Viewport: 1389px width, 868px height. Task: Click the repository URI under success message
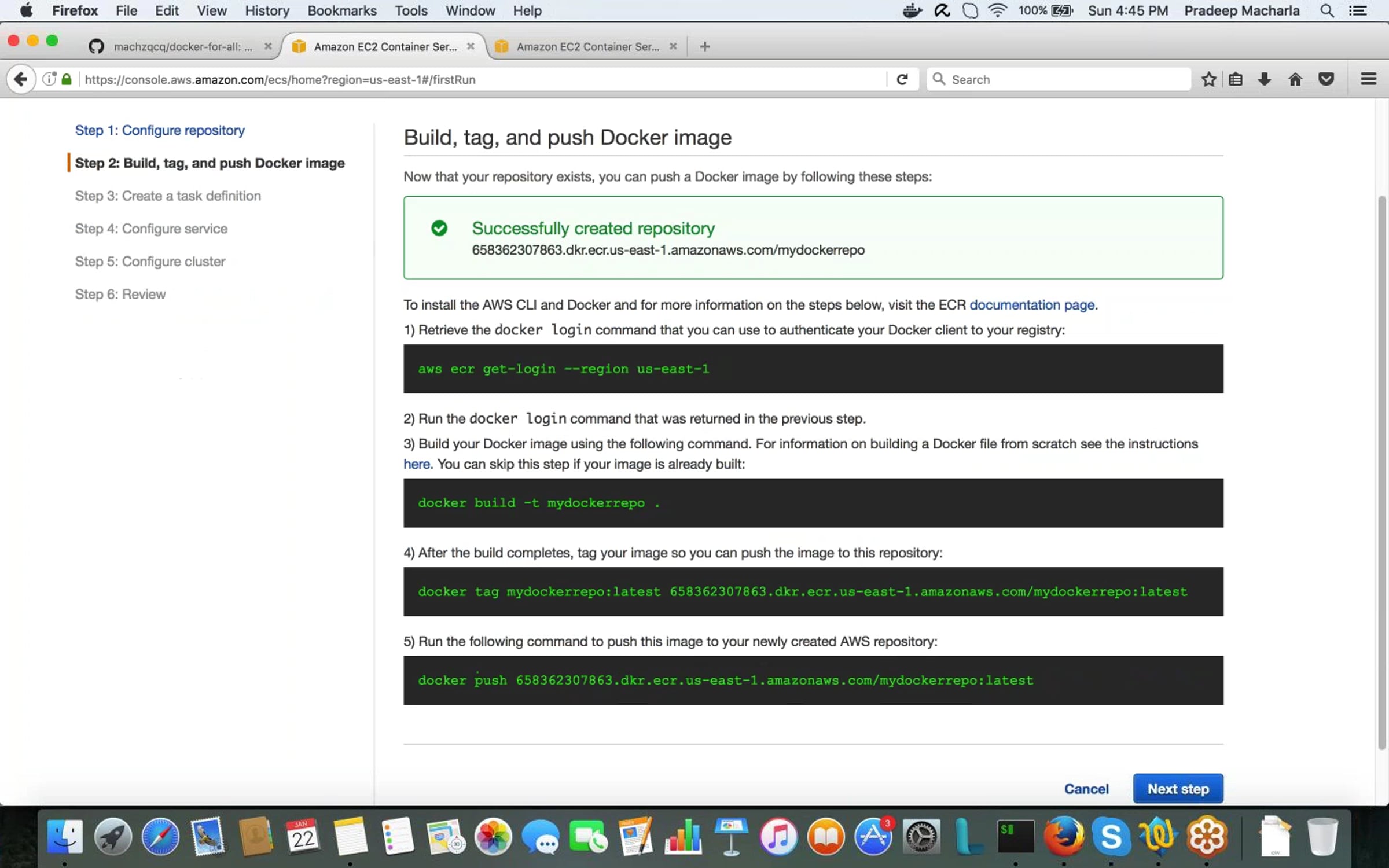[668, 250]
